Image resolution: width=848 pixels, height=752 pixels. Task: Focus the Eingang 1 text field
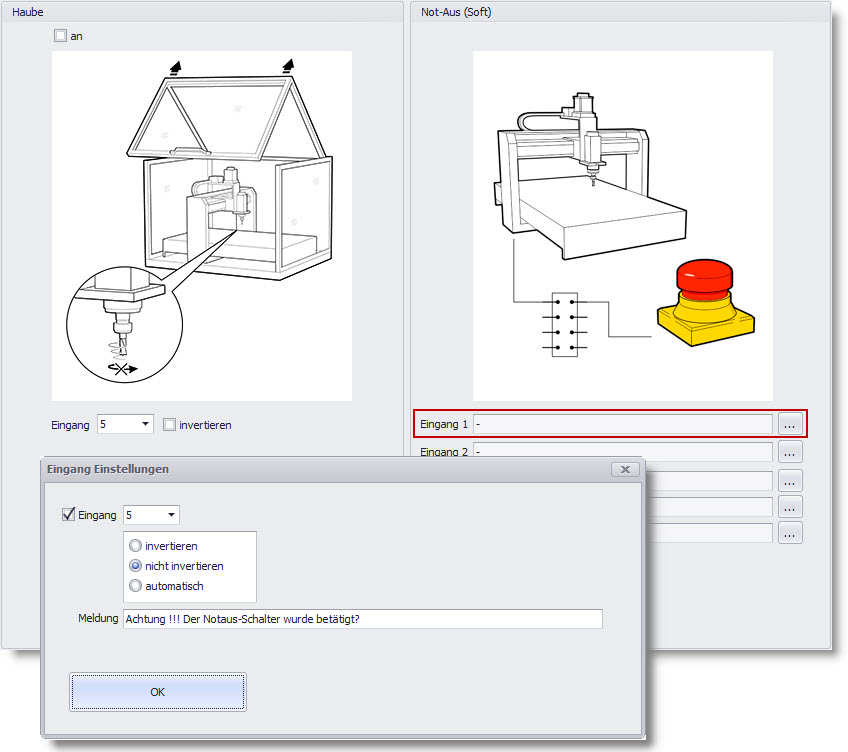pos(622,425)
